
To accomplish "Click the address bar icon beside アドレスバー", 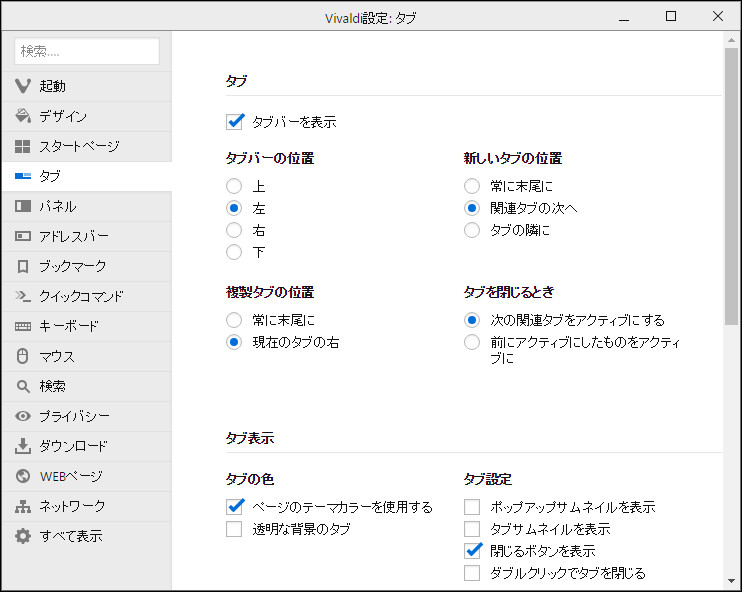I will [23, 236].
